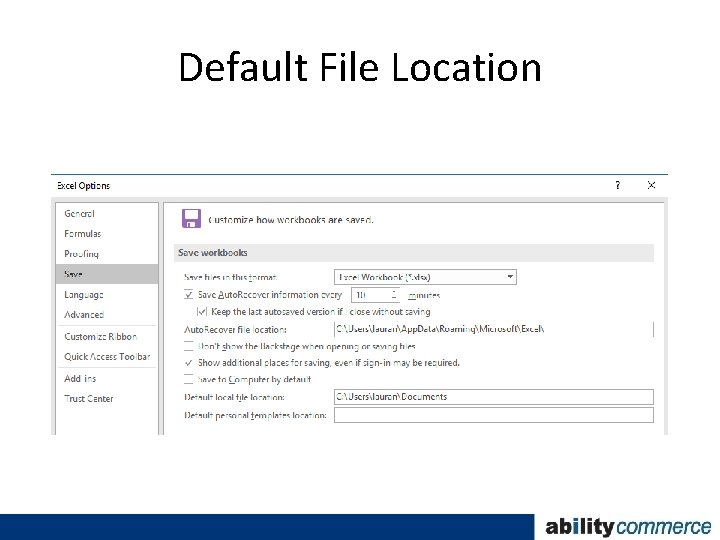Open the Formulas options category
This screenshot has width=720, height=540.
83,234
